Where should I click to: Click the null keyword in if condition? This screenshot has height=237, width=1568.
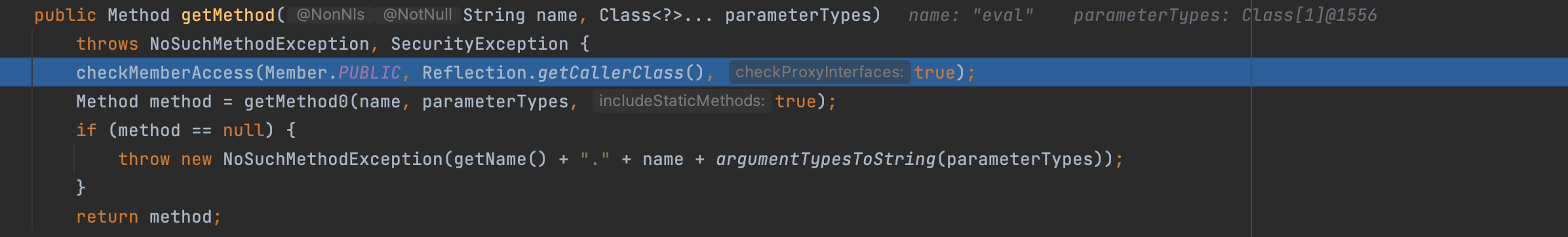(x=244, y=130)
